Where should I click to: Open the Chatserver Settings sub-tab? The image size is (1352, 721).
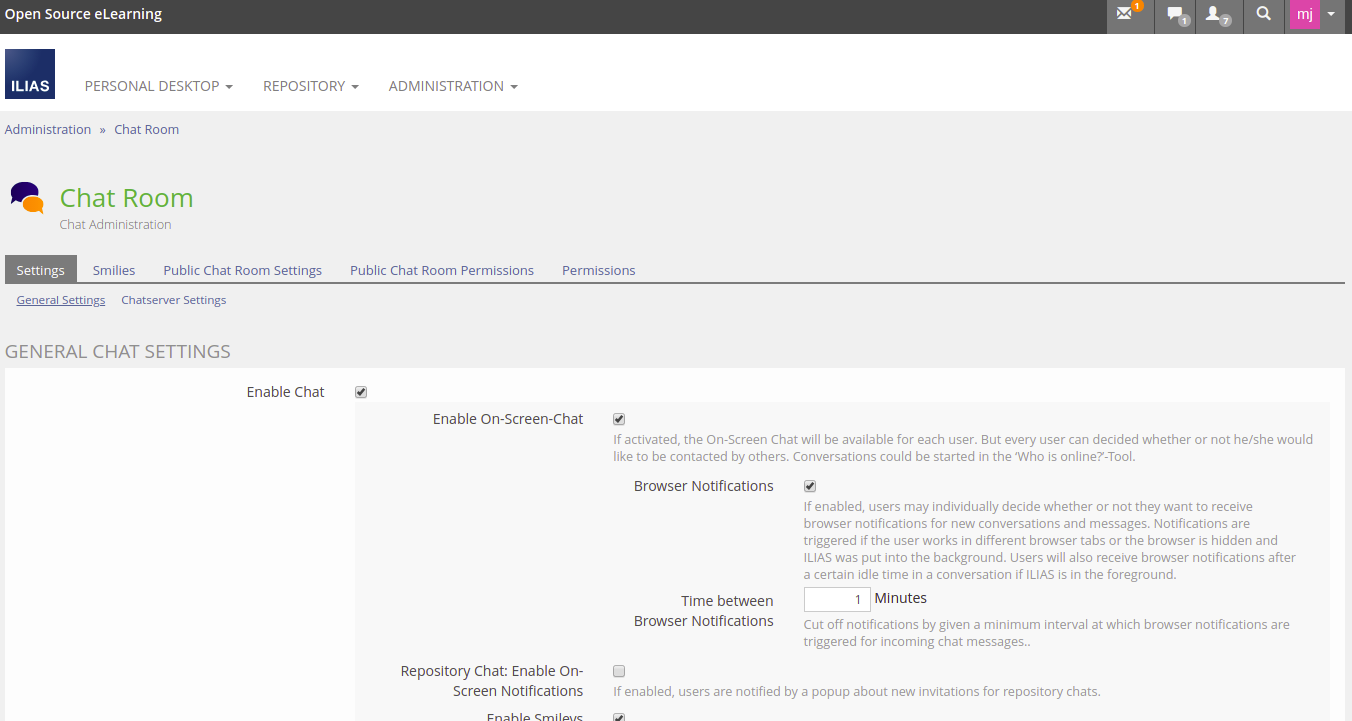pyautogui.click(x=173, y=300)
